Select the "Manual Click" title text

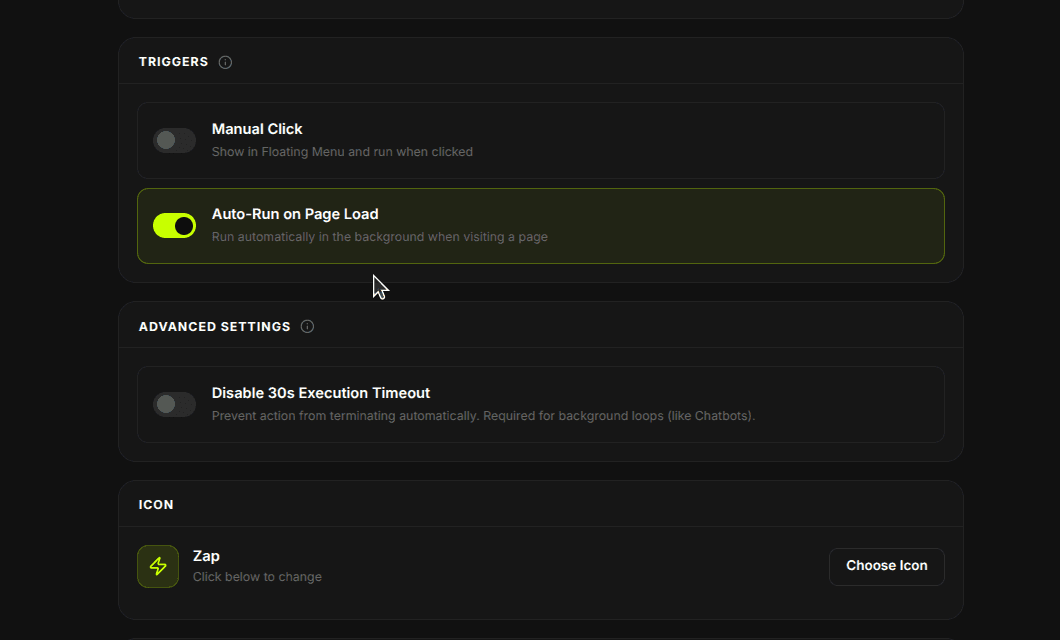click(257, 129)
